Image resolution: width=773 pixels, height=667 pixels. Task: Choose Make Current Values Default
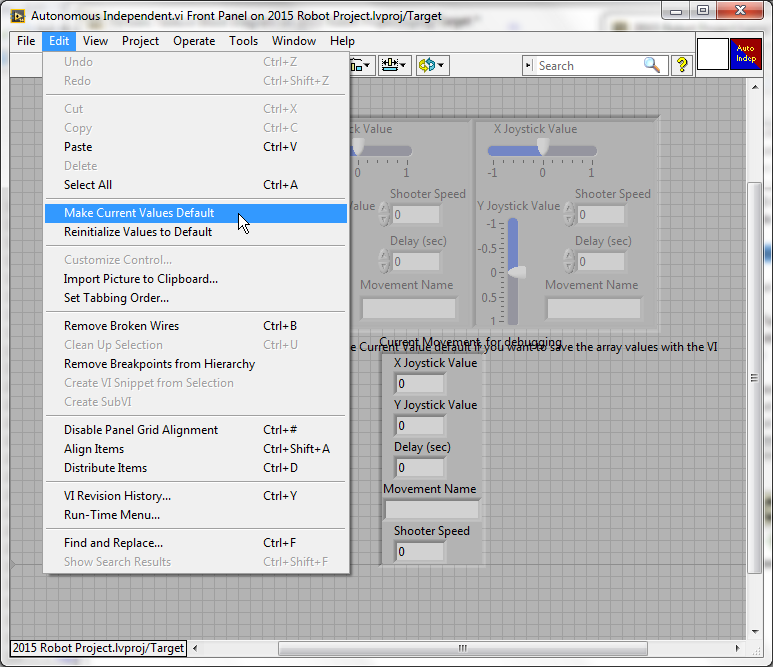[x=139, y=213]
